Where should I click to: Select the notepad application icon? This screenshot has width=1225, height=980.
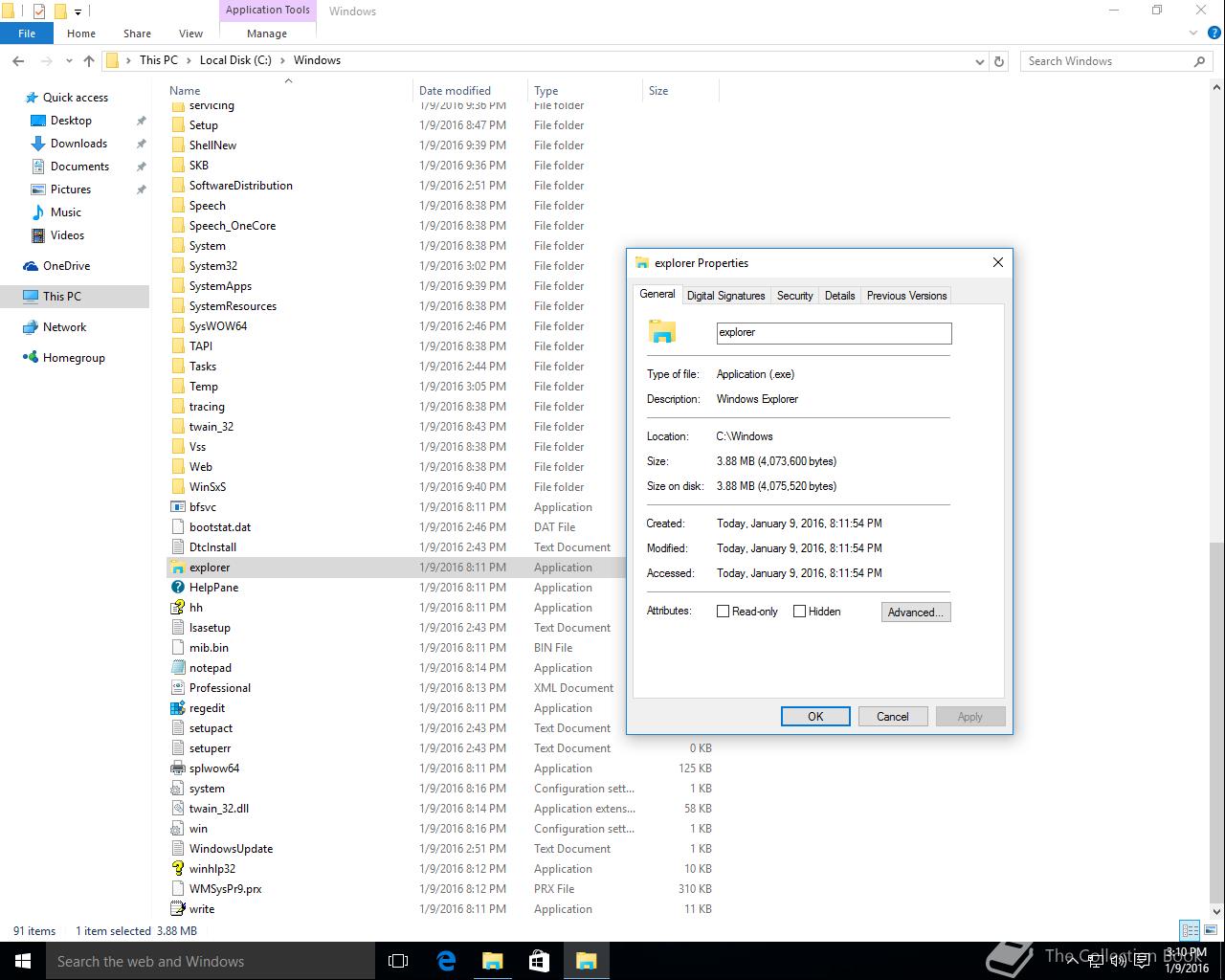coord(177,668)
